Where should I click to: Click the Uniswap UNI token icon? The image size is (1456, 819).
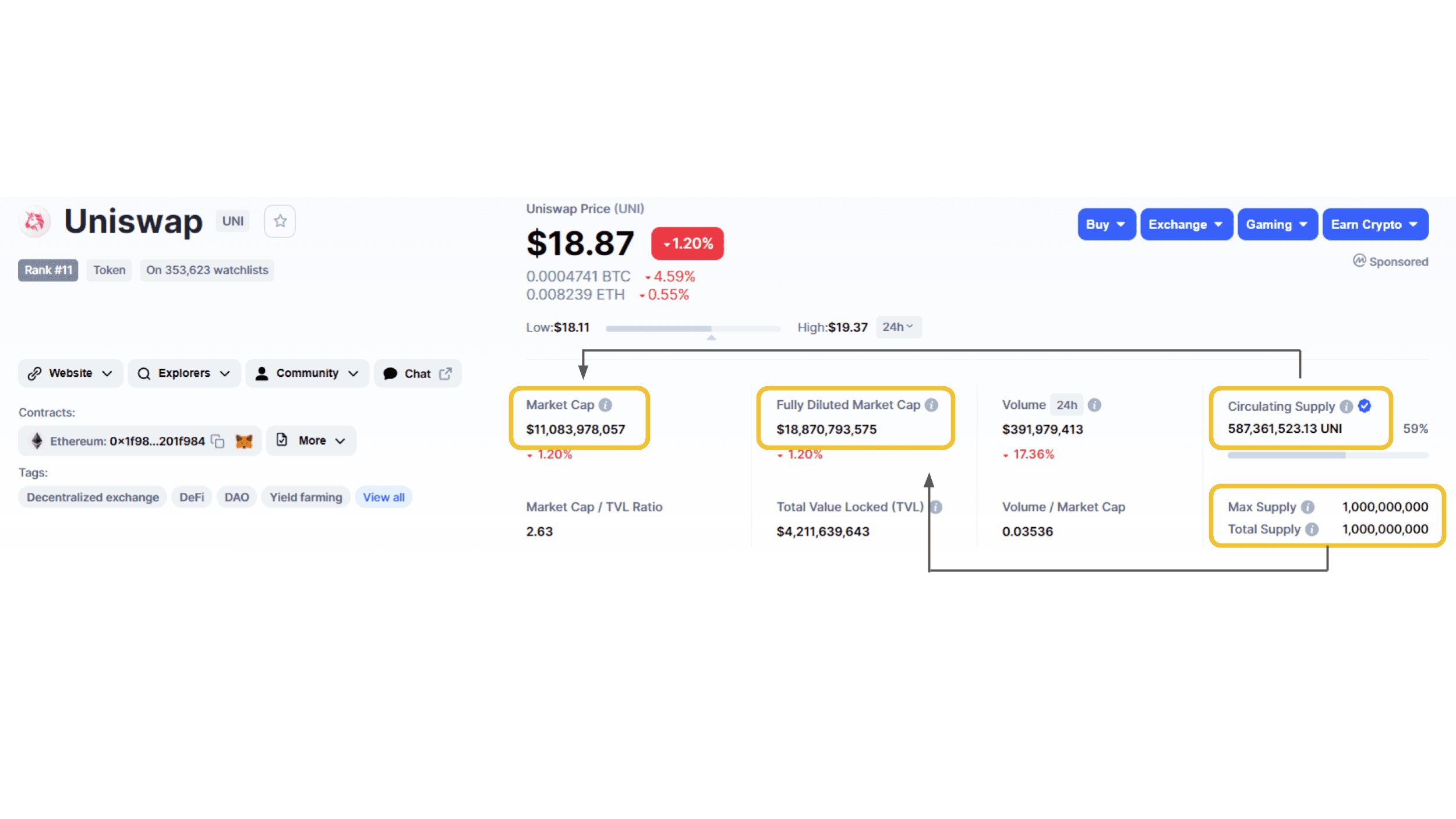point(35,220)
